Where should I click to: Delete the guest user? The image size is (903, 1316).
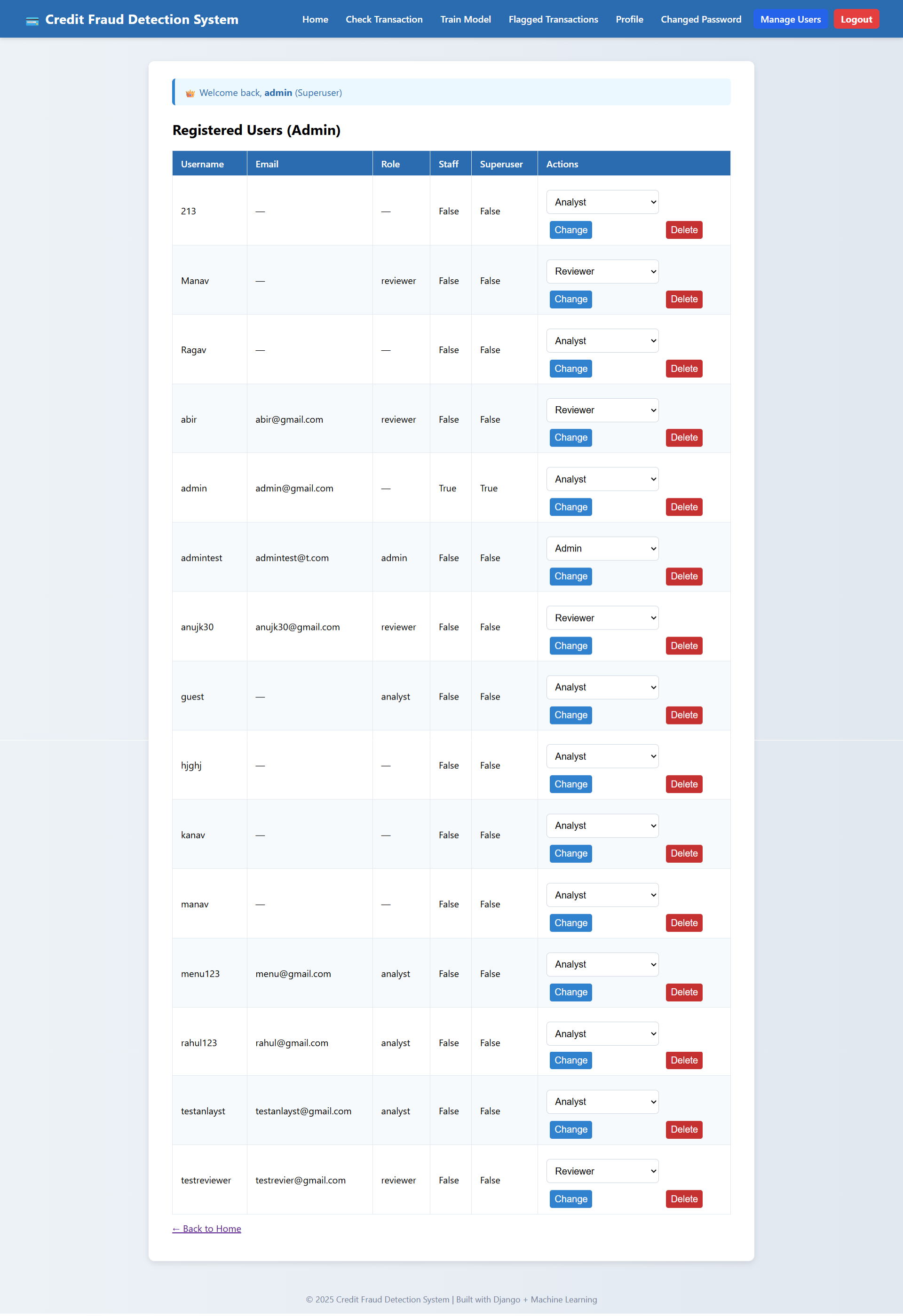(684, 715)
